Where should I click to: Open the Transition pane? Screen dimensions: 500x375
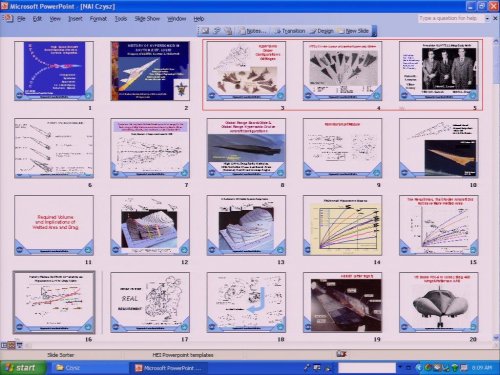pyautogui.click(x=289, y=31)
